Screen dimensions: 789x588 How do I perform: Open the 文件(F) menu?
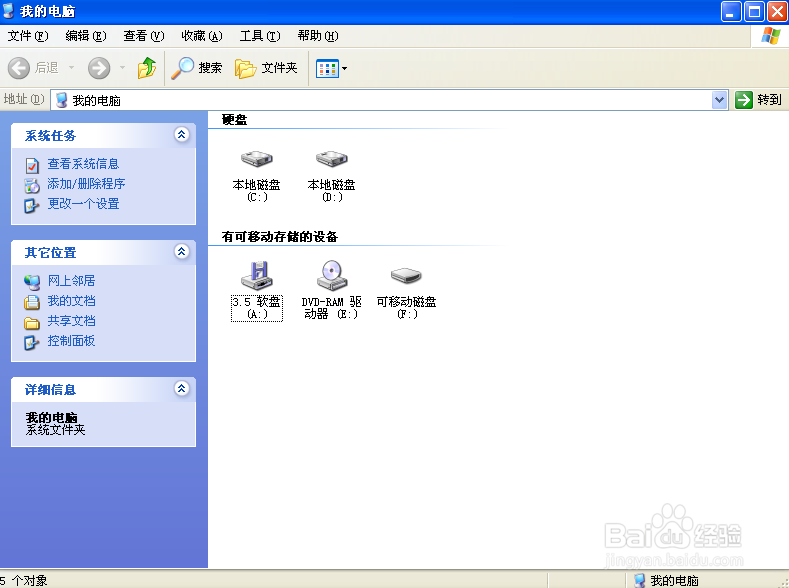click(x=28, y=36)
